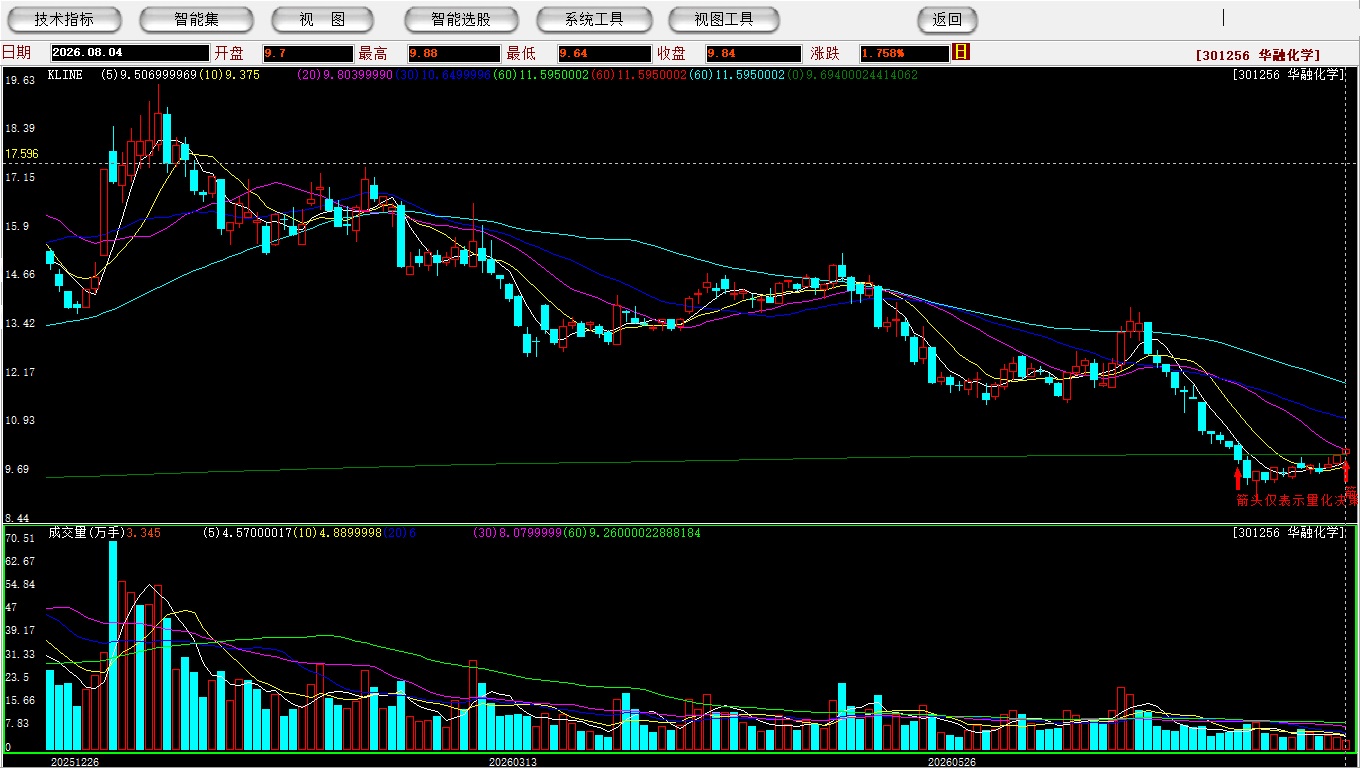The image size is (1360, 768).
Task: Select the 收盘 value field 9.84
Action: point(753,53)
